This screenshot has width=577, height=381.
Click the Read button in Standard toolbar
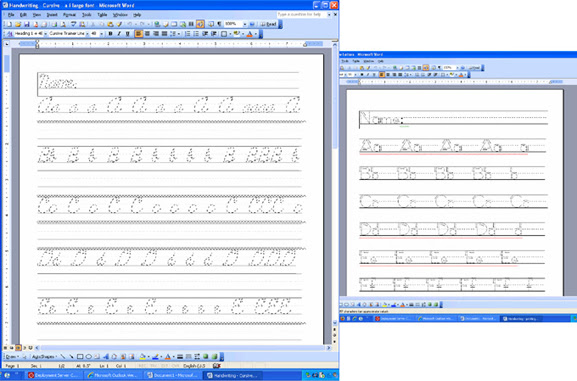(268, 24)
